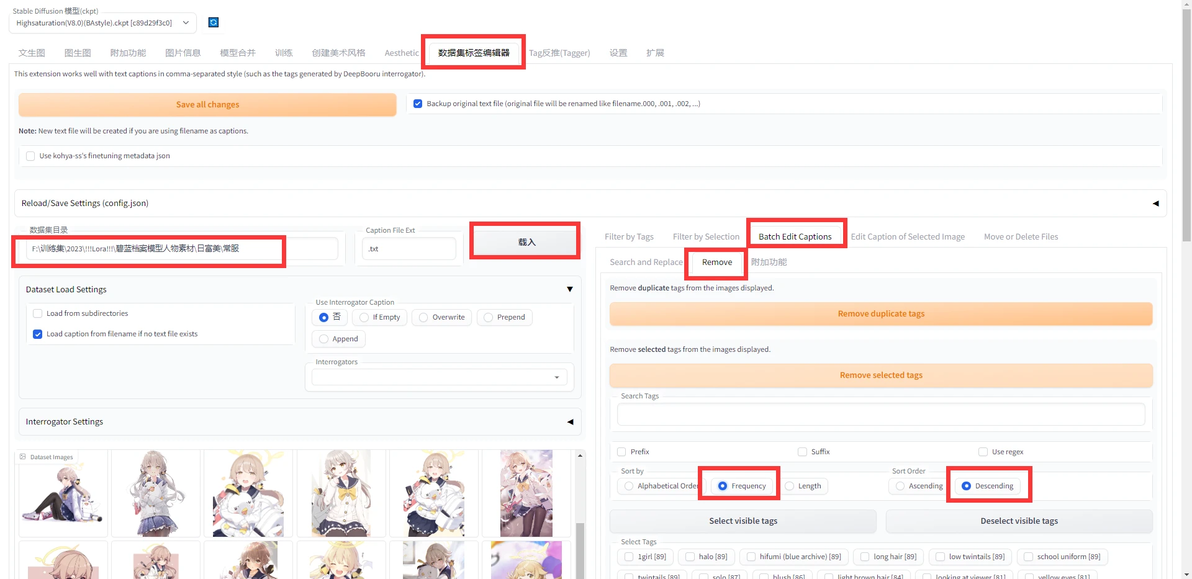
Task: Check the Prefix option
Action: pyautogui.click(x=622, y=451)
